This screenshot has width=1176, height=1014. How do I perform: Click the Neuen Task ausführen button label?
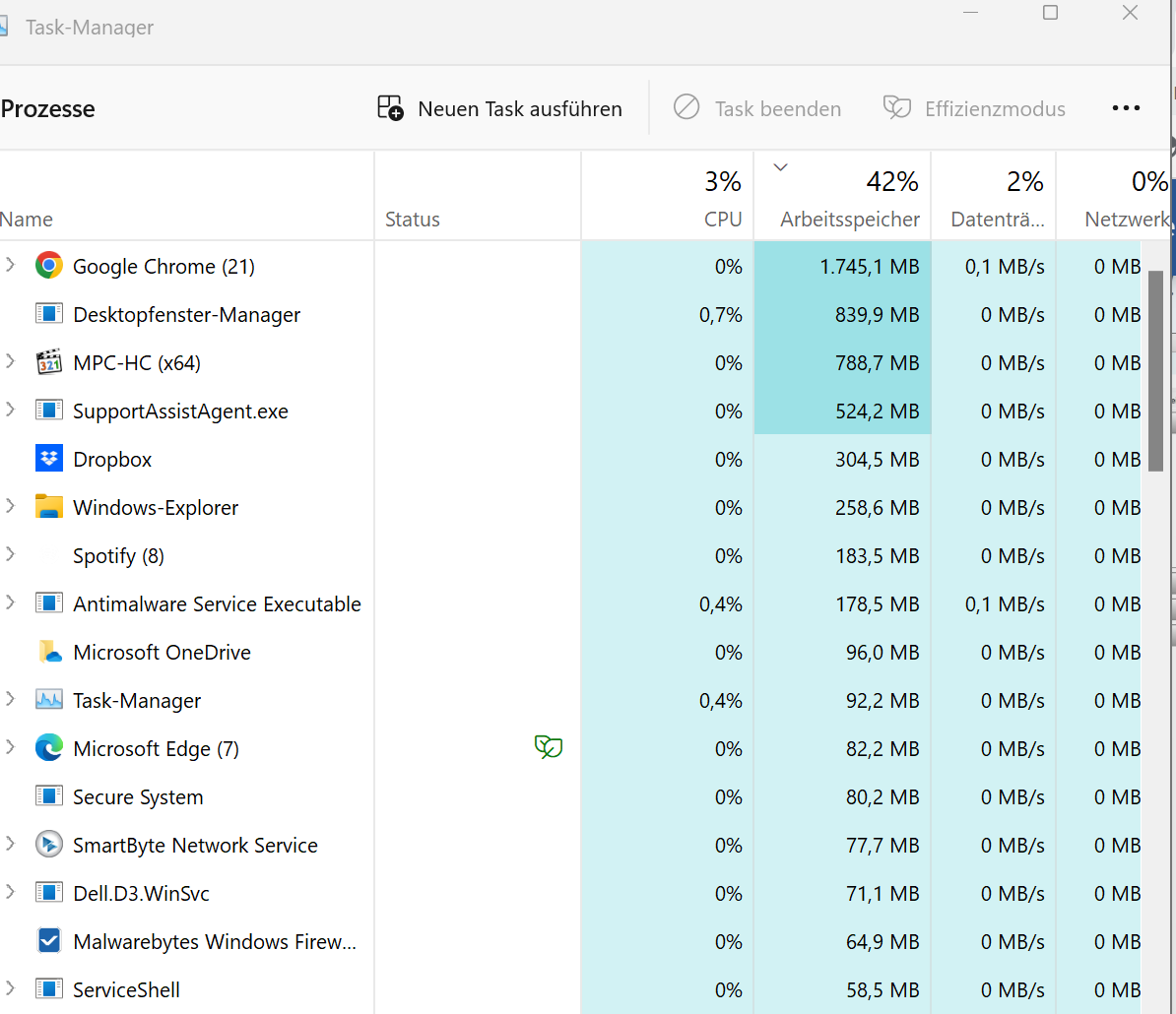coord(520,109)
